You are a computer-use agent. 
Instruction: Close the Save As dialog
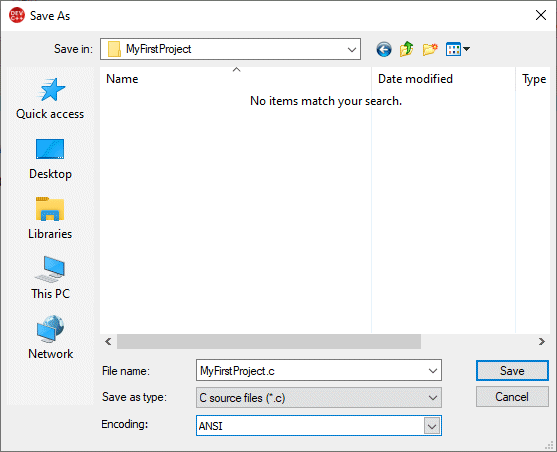click(x=541, y=15)
